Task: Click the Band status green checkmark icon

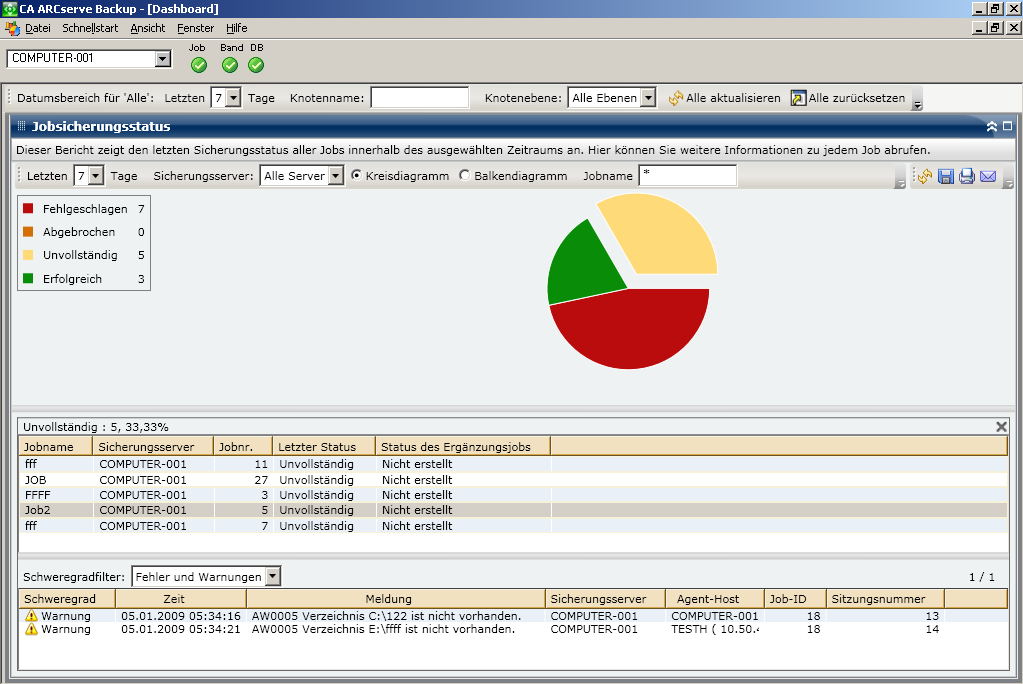Action: tap(230, 65)
